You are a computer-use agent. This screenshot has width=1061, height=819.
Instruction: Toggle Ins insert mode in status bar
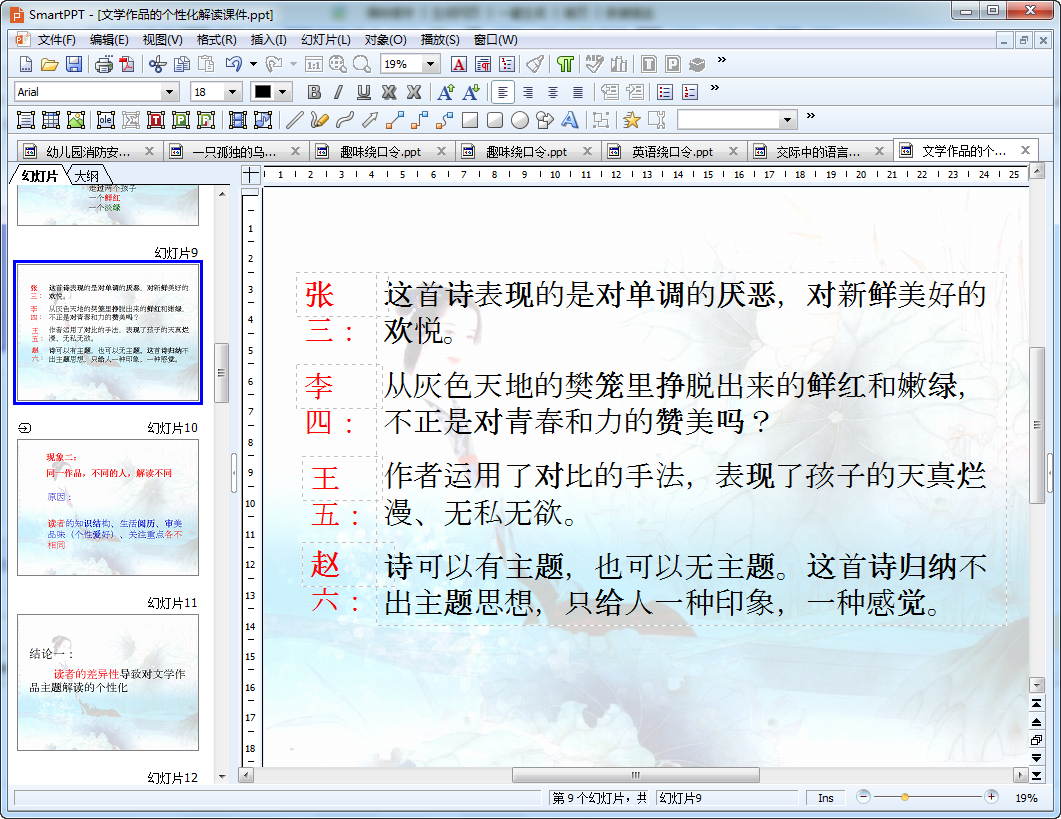click(826, 798)
